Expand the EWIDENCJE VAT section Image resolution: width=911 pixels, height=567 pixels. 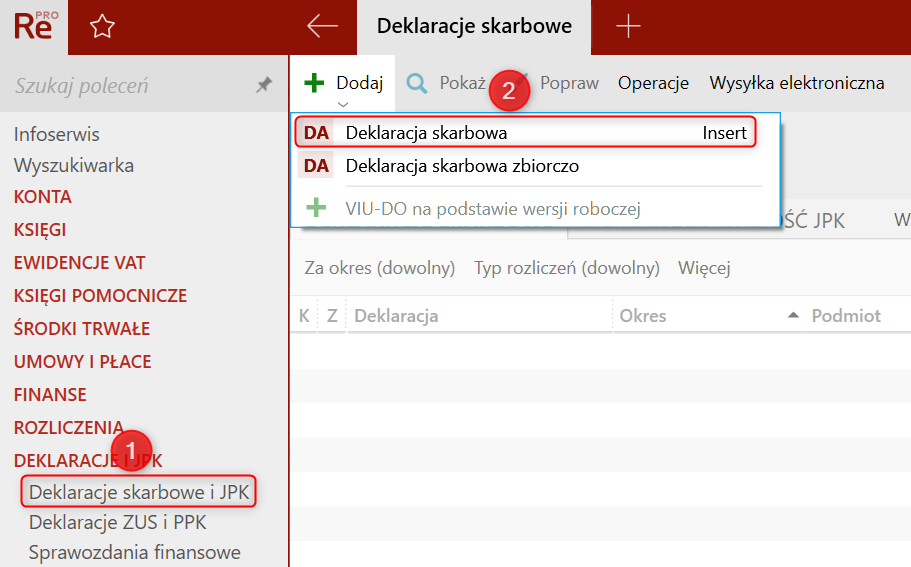click(79, 263)
